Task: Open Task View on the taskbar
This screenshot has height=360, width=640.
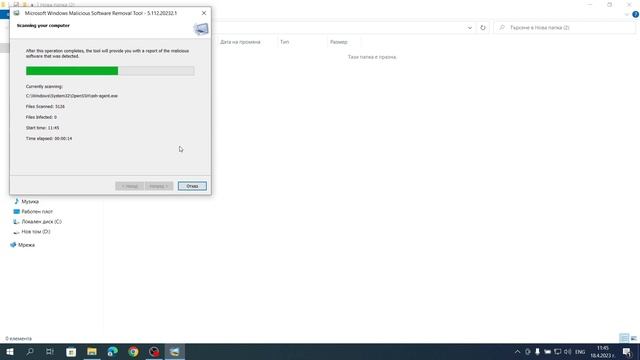Action: click(x=50, y=352)
